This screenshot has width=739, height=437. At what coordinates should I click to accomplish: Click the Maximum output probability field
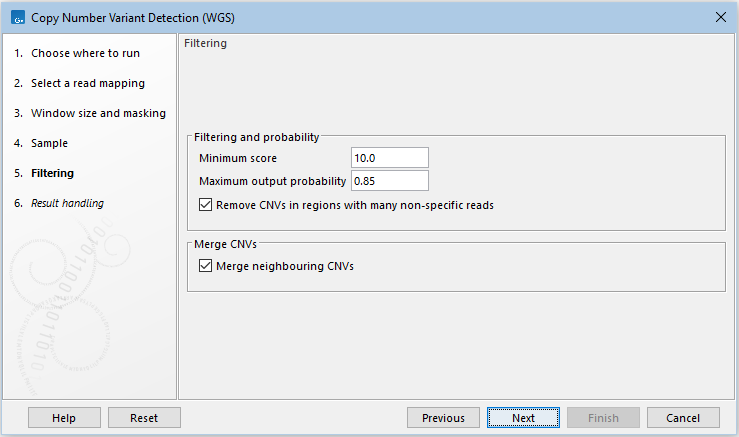pos(389,181)
